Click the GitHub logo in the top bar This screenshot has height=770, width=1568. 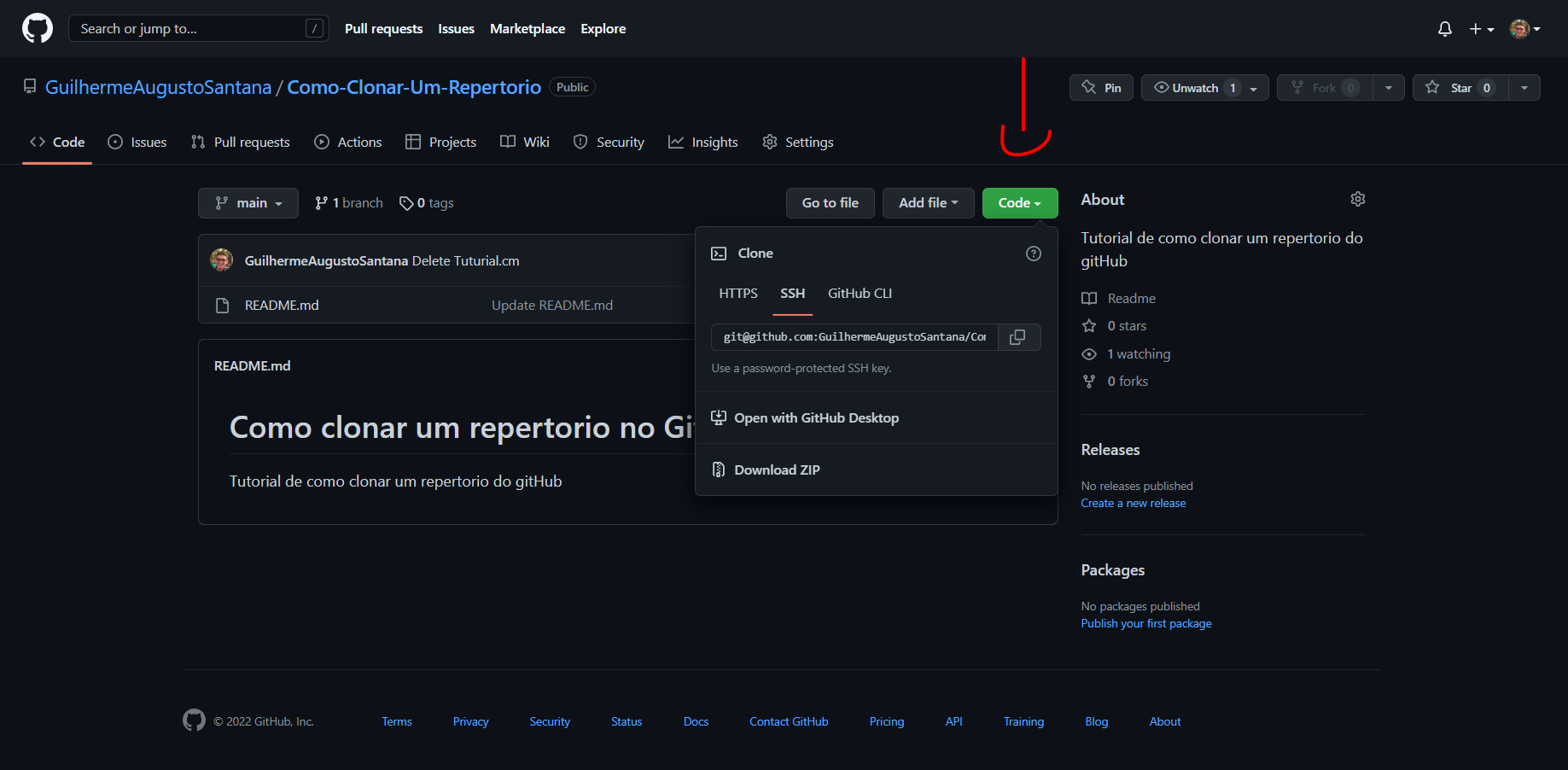(37, 28)
